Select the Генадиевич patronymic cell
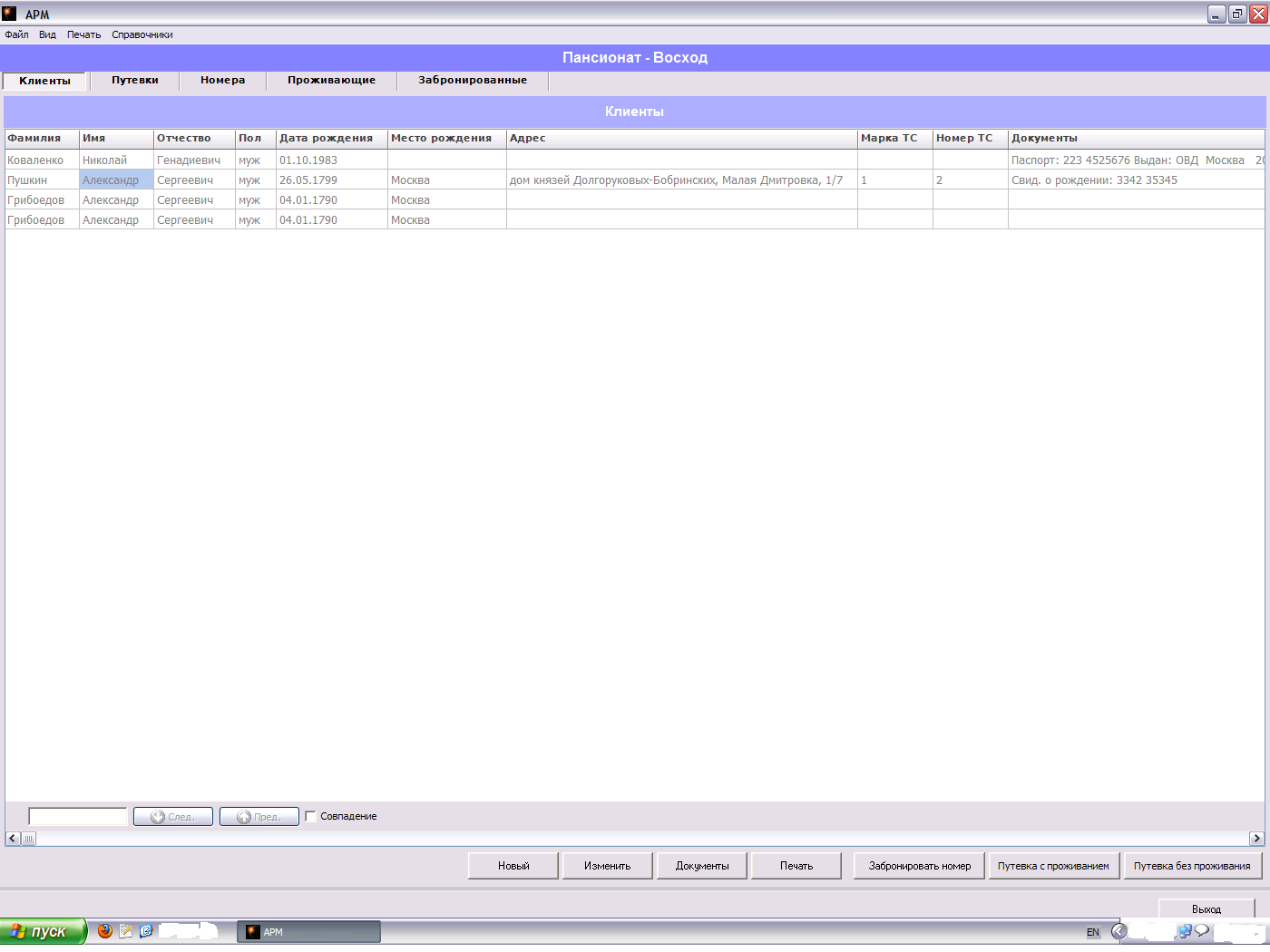Viewport: 1270px width, 952px height. 195,160
